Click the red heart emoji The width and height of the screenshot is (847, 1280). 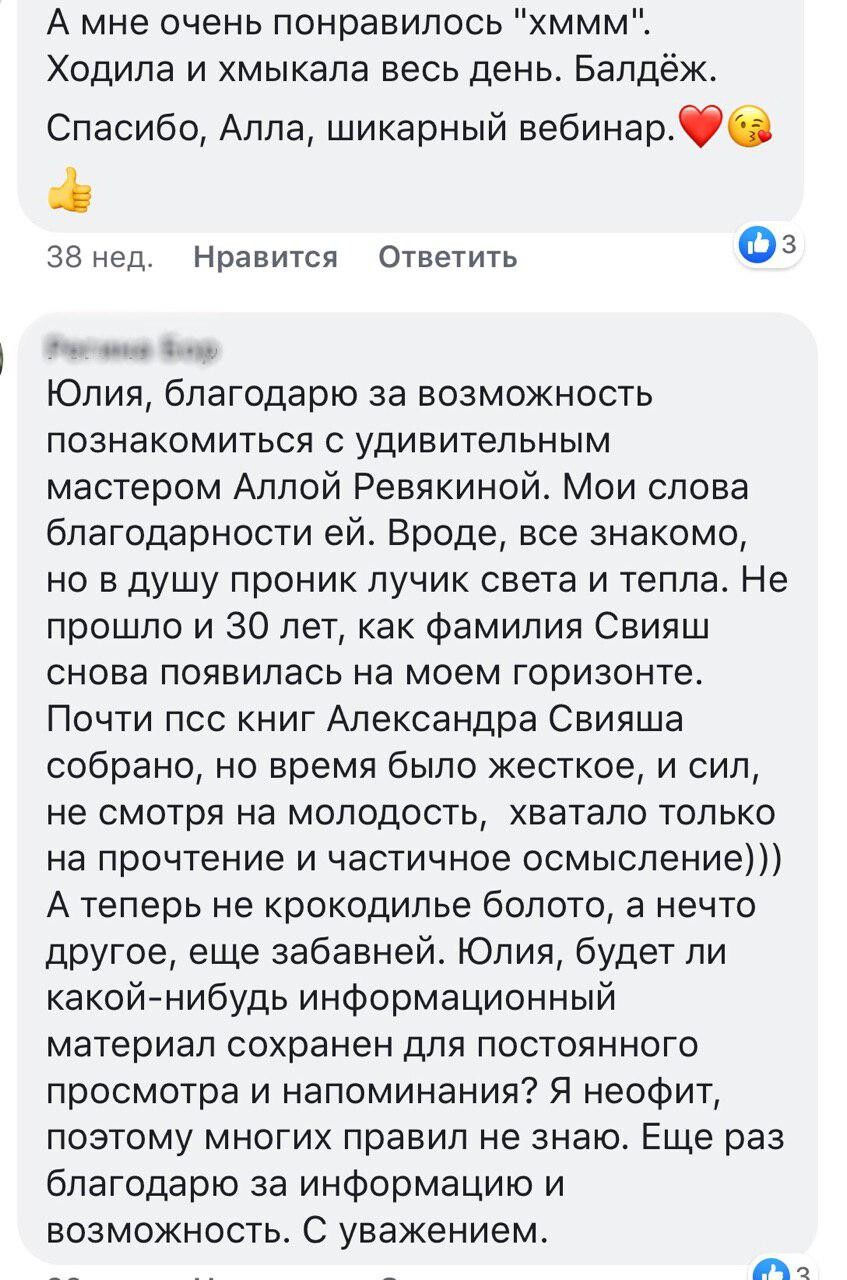coord(699,128)
